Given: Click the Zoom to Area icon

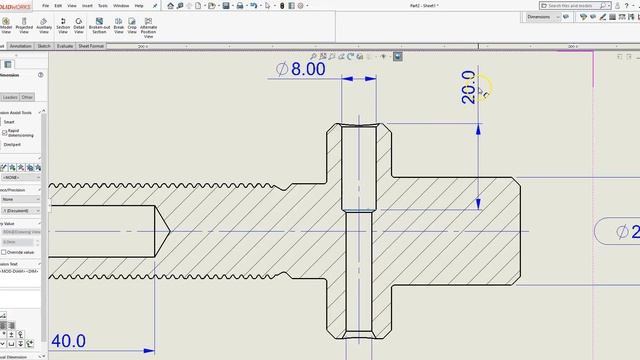Looking at the screenshot, I should 322,56.
